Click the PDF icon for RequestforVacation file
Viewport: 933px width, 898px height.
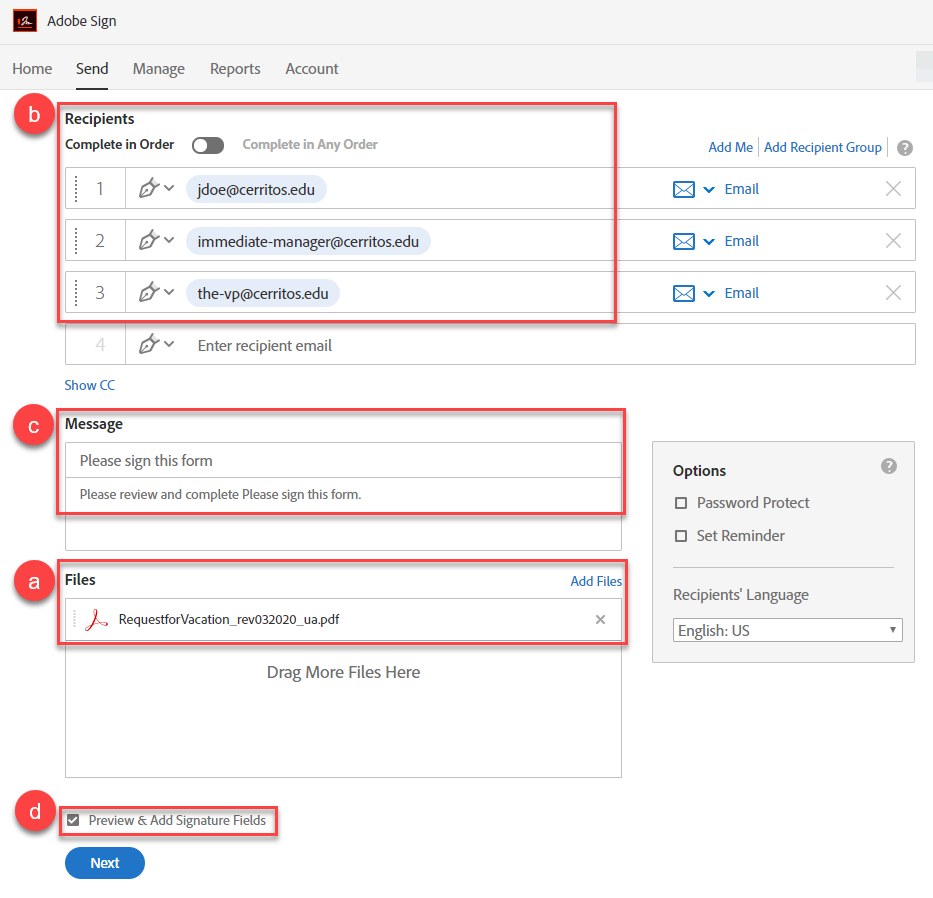click(96, 619)
